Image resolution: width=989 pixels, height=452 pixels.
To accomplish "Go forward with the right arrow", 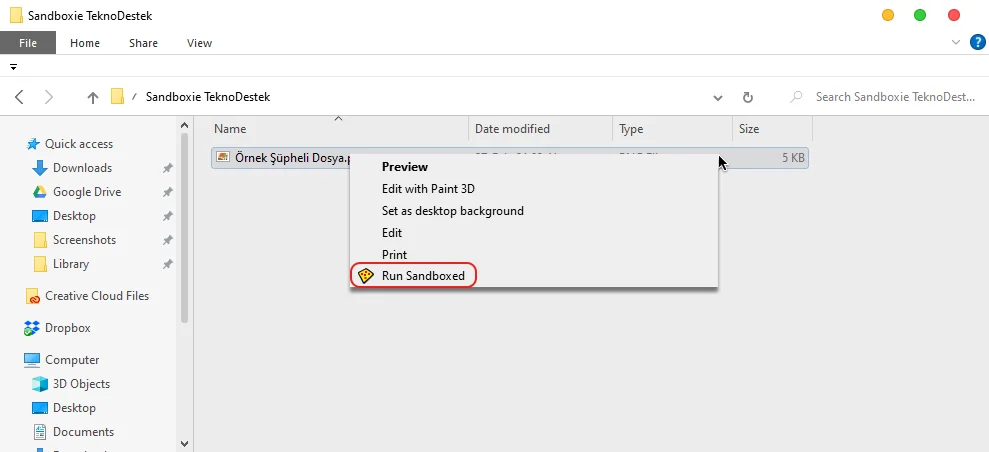I will [x=49, y=97].
